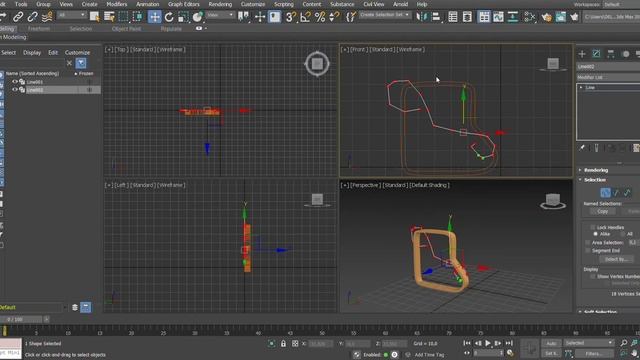The height and width of the screenshot is (360, 640).
Task: Toggle Angle Snap icon
Action: coord(305,17)
